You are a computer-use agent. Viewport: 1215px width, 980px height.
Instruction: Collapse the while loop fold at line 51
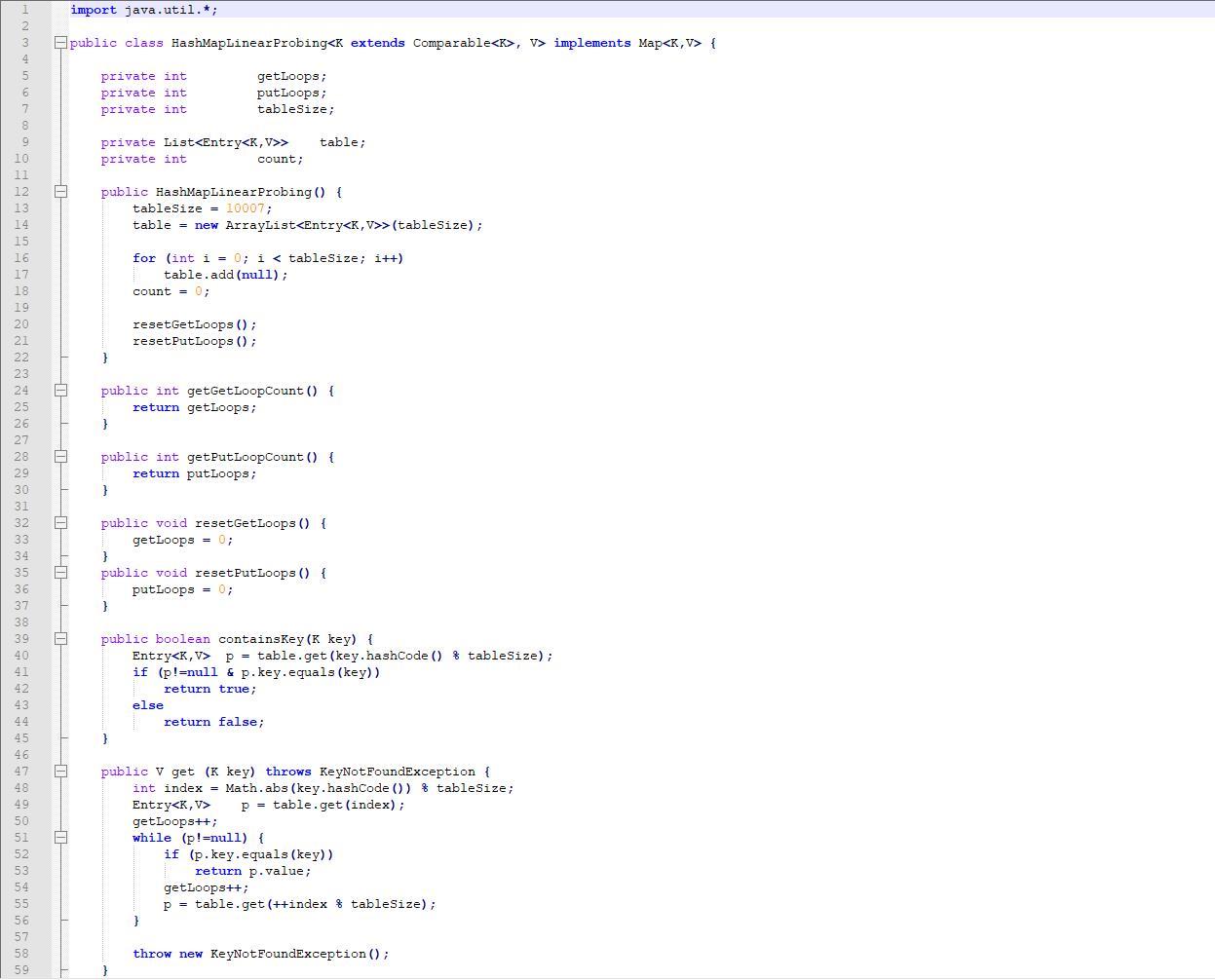pos(60,838)
